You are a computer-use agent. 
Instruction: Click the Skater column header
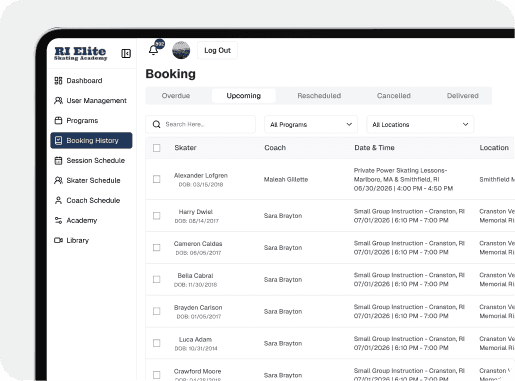coord(185,148)
